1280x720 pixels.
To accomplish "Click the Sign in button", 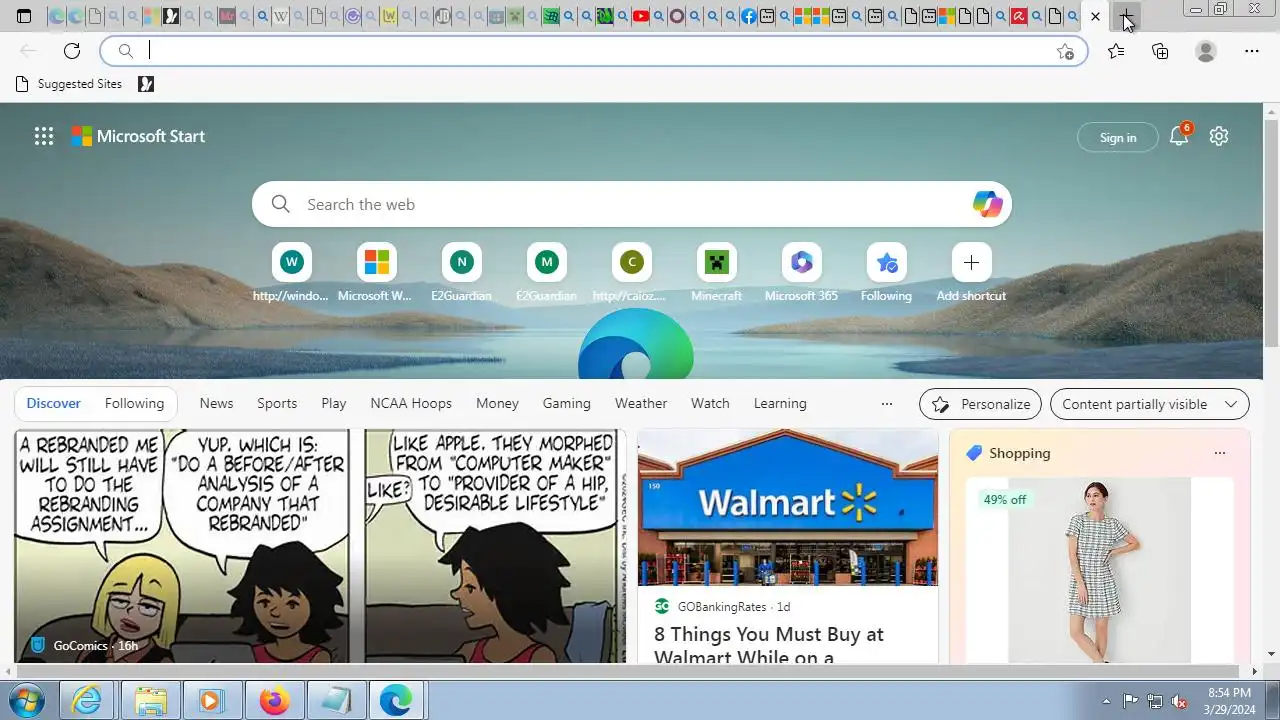I will tap(1118, 137).
